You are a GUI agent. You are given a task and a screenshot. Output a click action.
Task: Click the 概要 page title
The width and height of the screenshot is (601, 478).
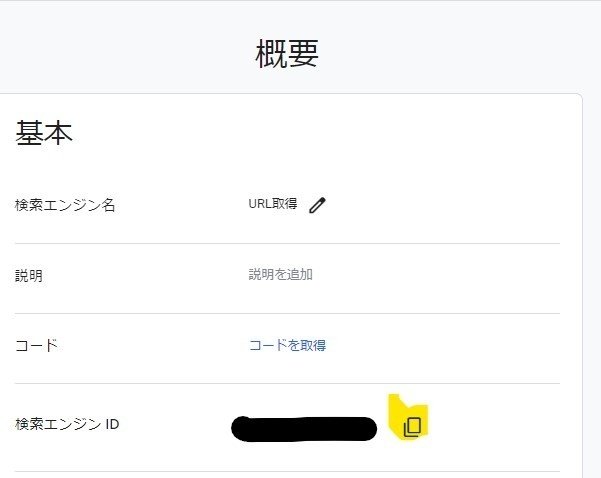click(286, 55)
